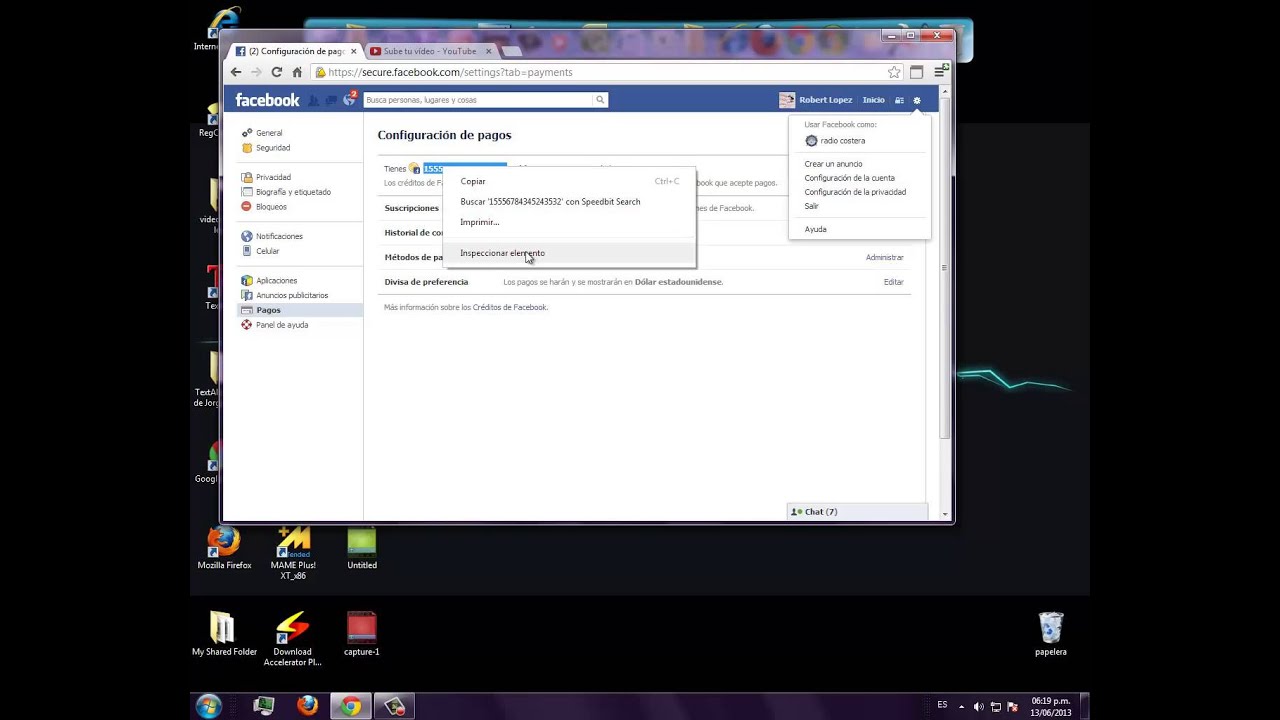Image resolution: width=1280 pixels, height=720 pixels.
Task: Expand the Chat (7) bar
Action: click(x=858, y=512)
